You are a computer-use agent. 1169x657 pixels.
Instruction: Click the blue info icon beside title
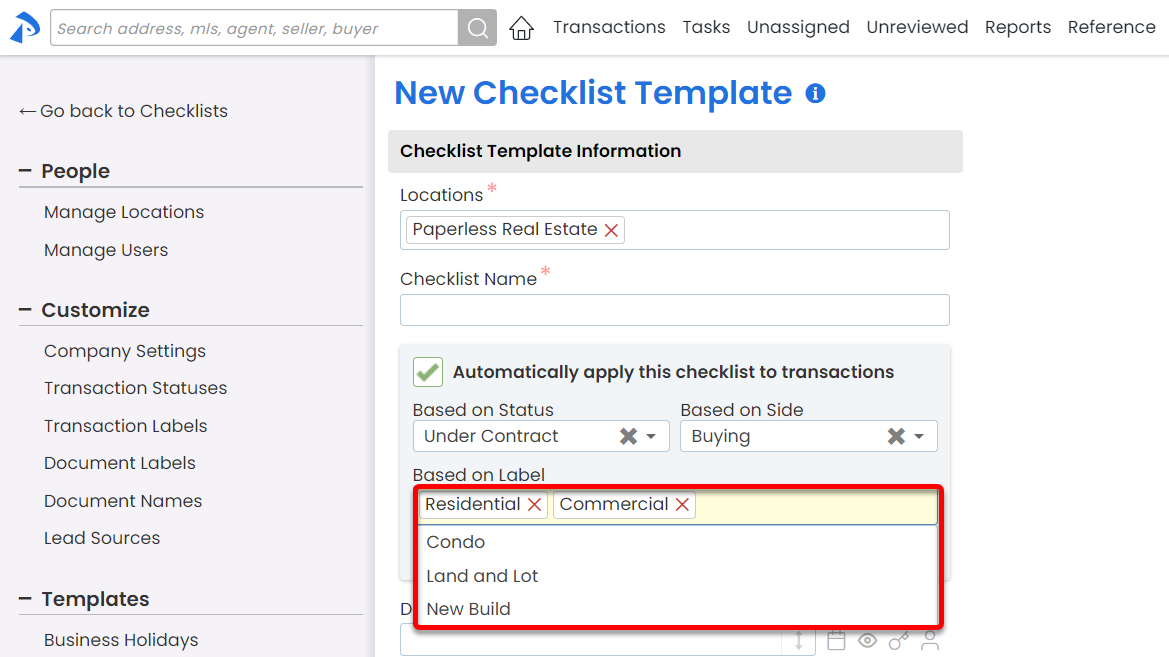pos(816,94)
